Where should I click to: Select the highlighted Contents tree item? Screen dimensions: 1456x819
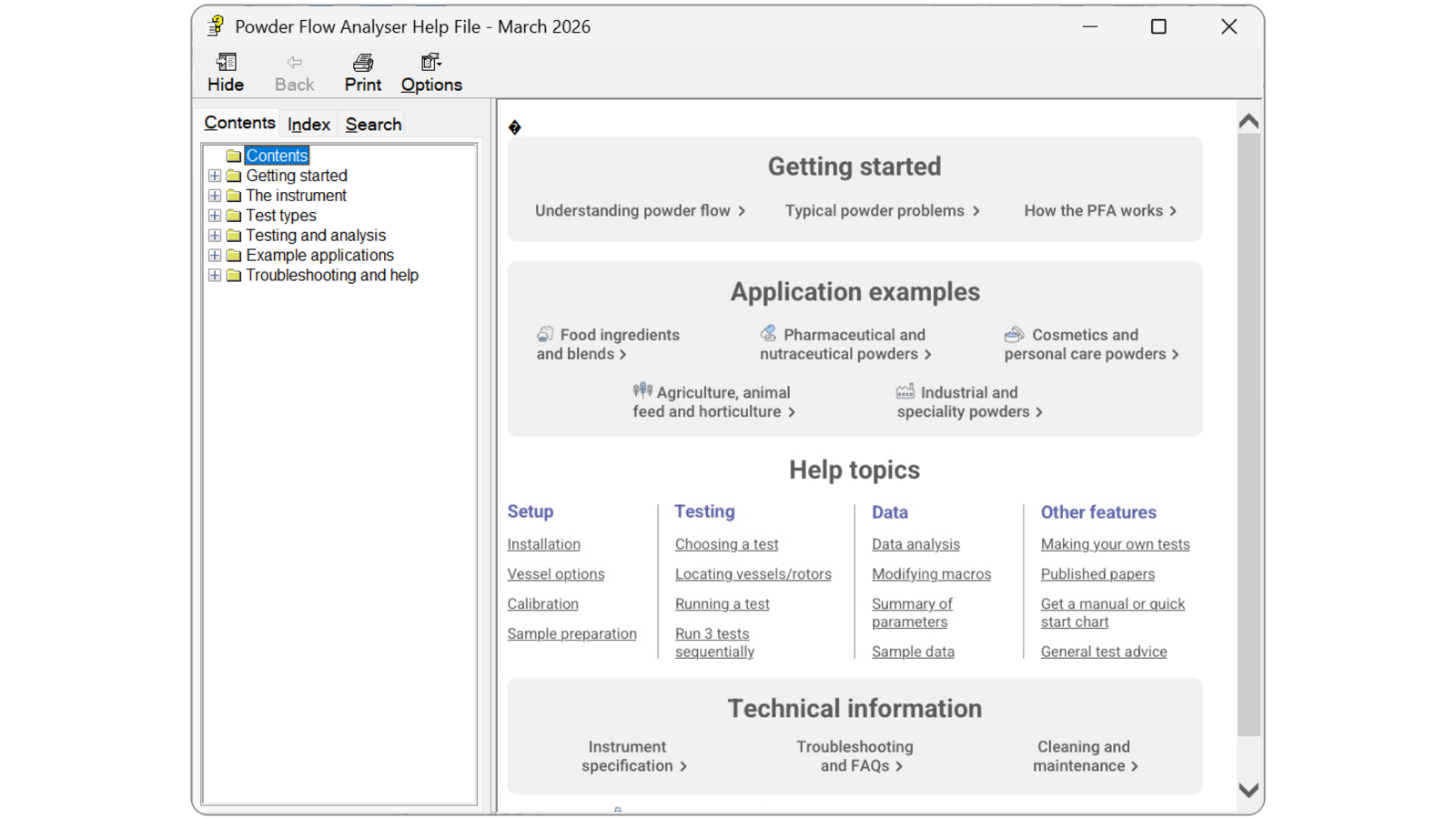pos(278,156)
